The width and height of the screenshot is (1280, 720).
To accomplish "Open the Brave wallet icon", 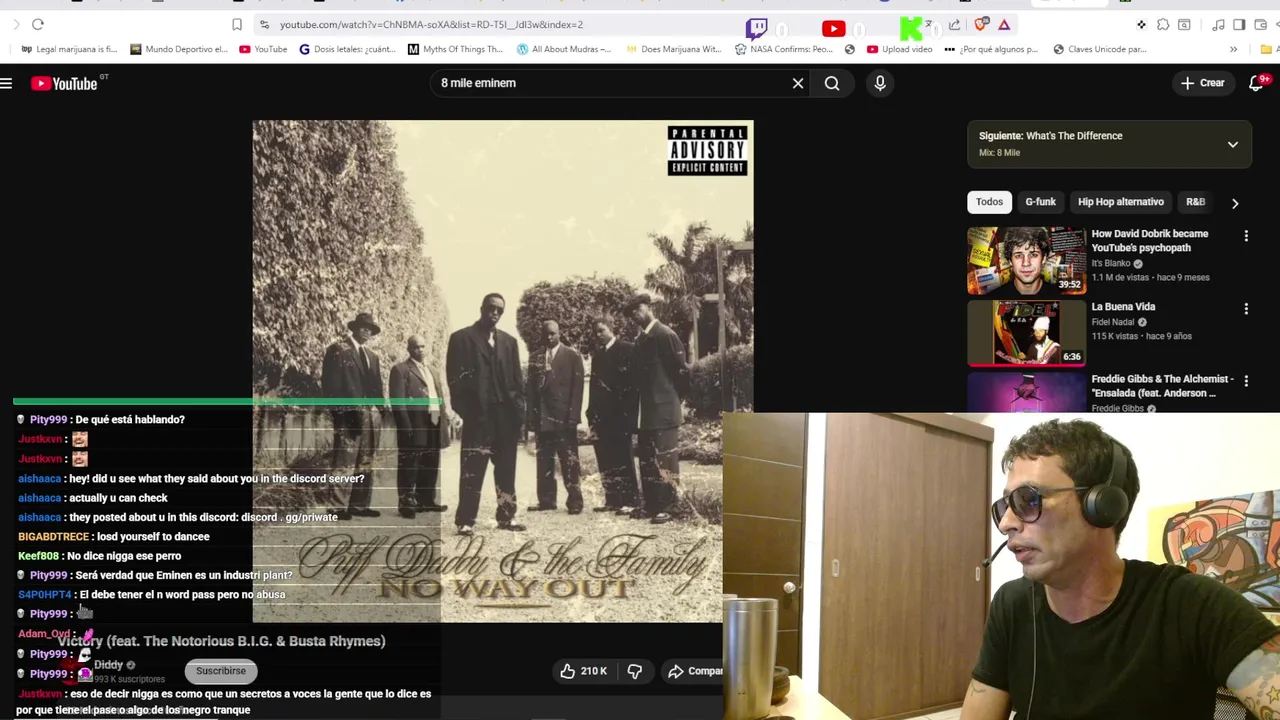I will tap(1260, 24).
